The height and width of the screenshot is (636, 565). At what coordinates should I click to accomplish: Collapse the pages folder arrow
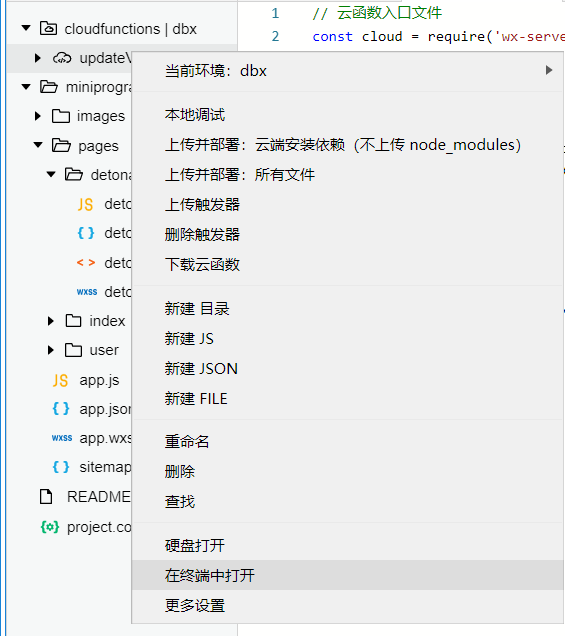click(38, 145)
